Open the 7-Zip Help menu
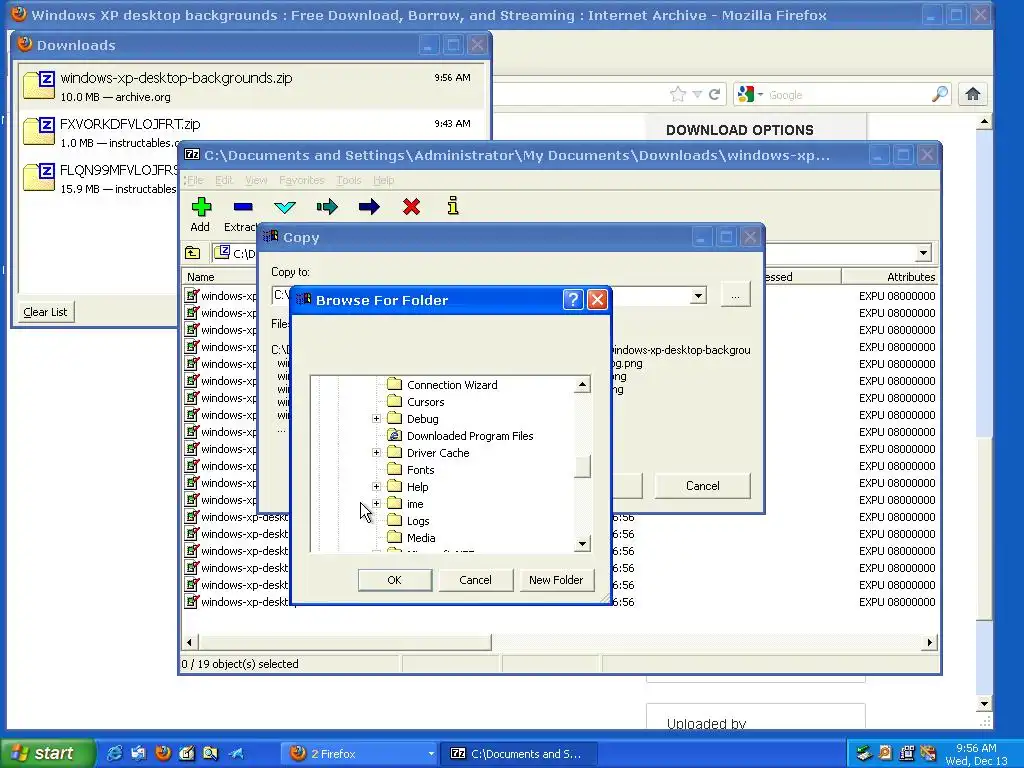This screenshot has height=768, width=1024. click(383, 180)
